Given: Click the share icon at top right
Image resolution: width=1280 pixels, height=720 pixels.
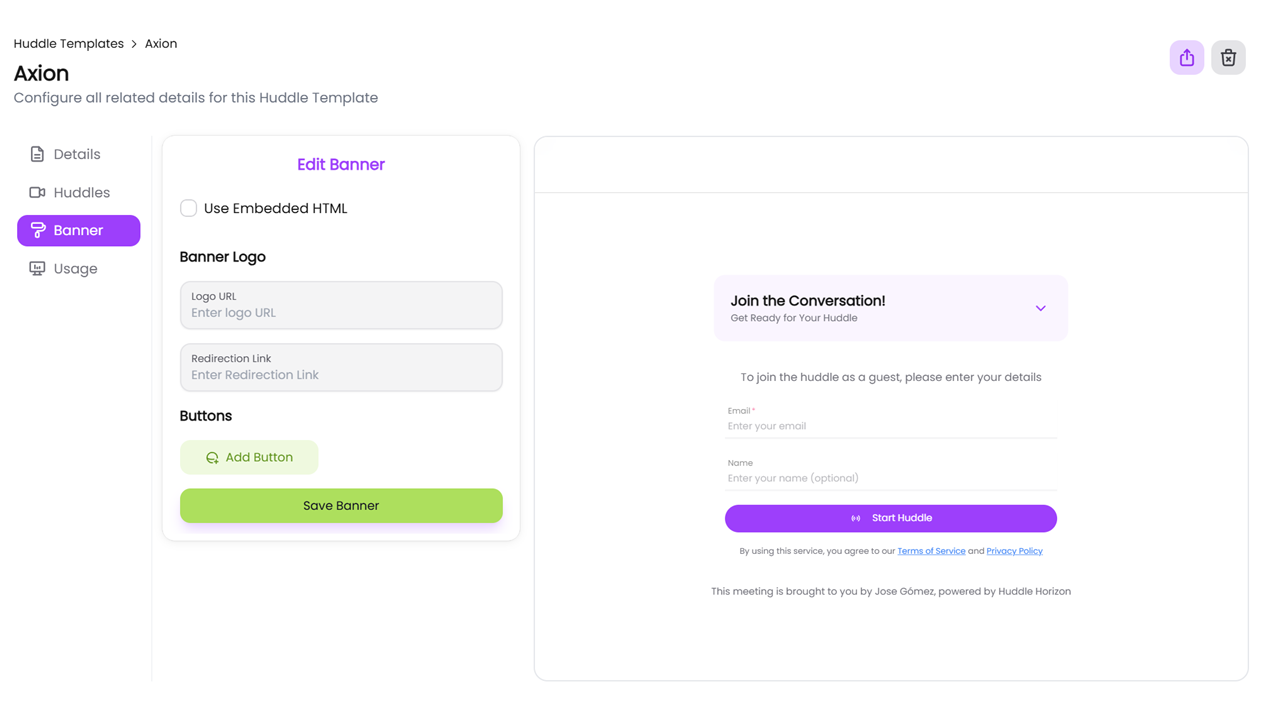Looking at the screenshot, I should click(1186, 57).
